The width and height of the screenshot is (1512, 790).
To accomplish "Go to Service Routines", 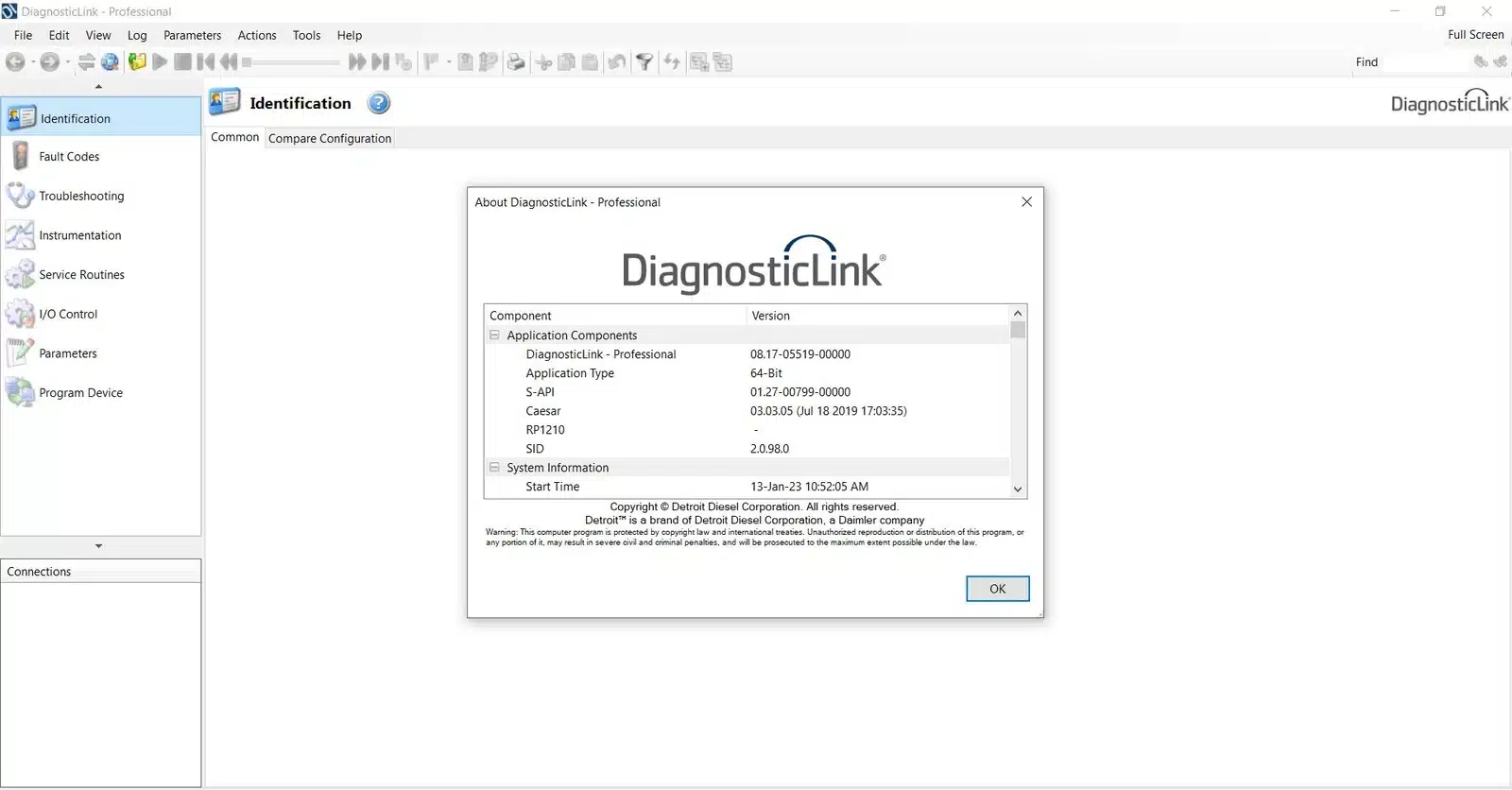I will tap(81, 275).
